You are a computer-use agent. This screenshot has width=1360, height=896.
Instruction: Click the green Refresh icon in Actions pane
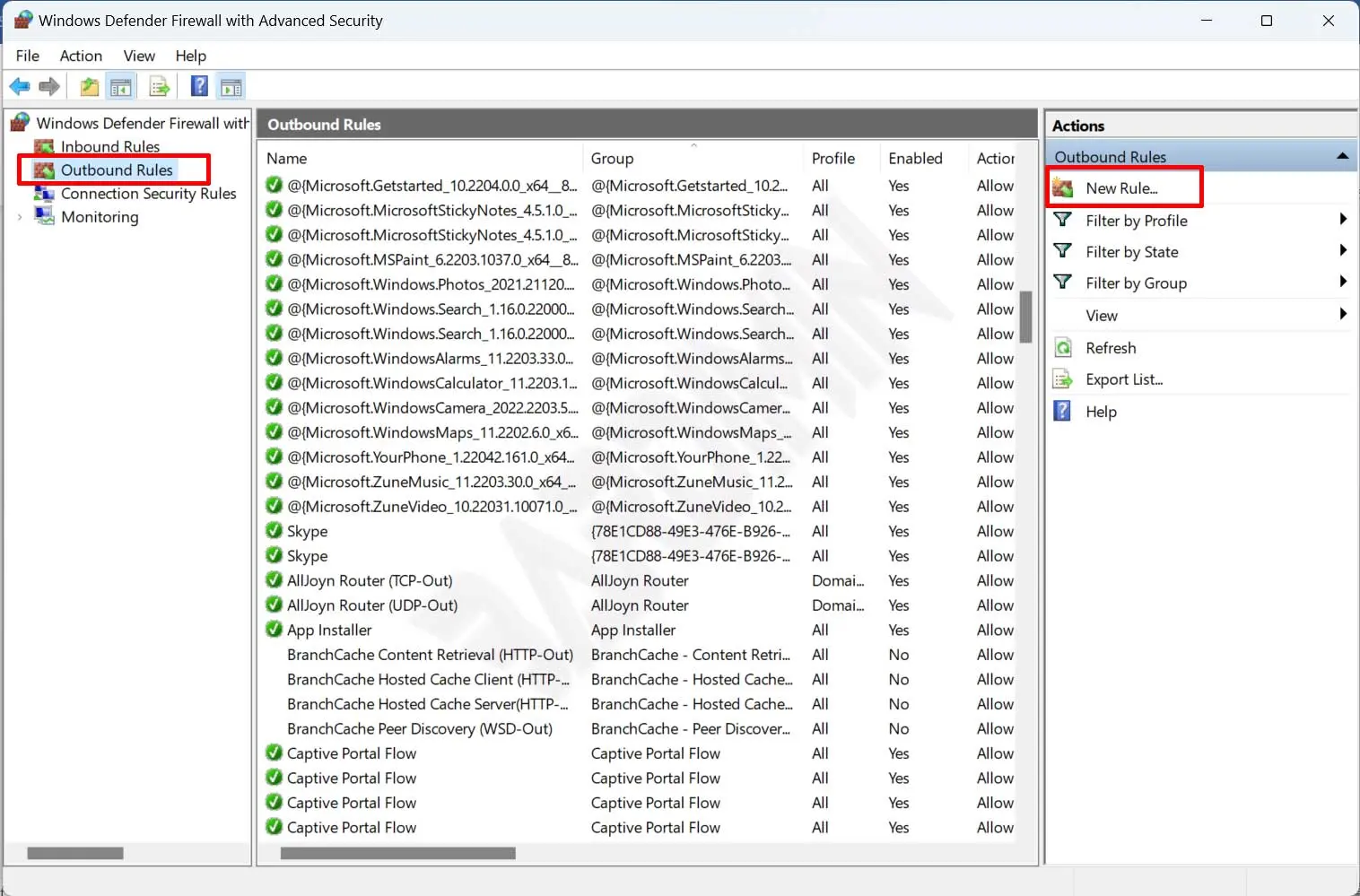tap(1063, 348)
